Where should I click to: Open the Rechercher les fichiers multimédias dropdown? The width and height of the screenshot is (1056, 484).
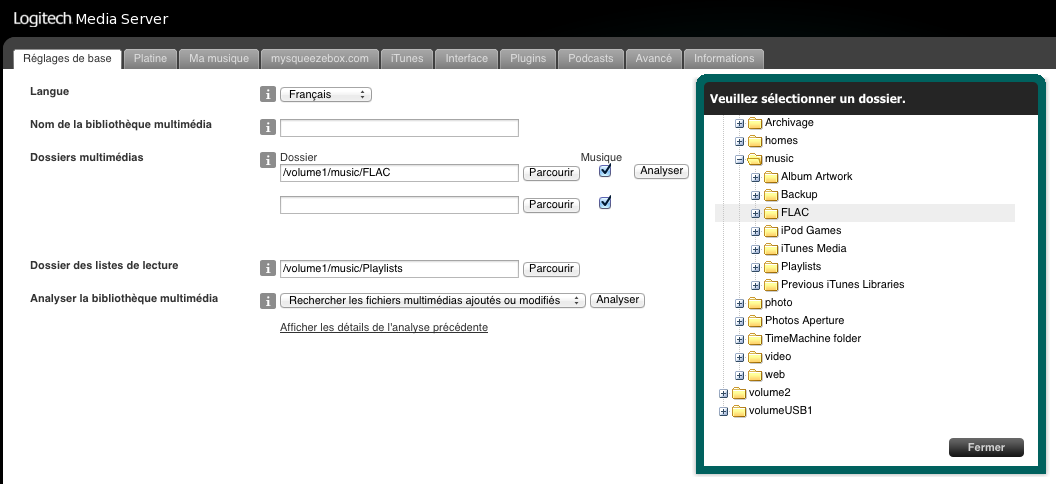point(433,300)
